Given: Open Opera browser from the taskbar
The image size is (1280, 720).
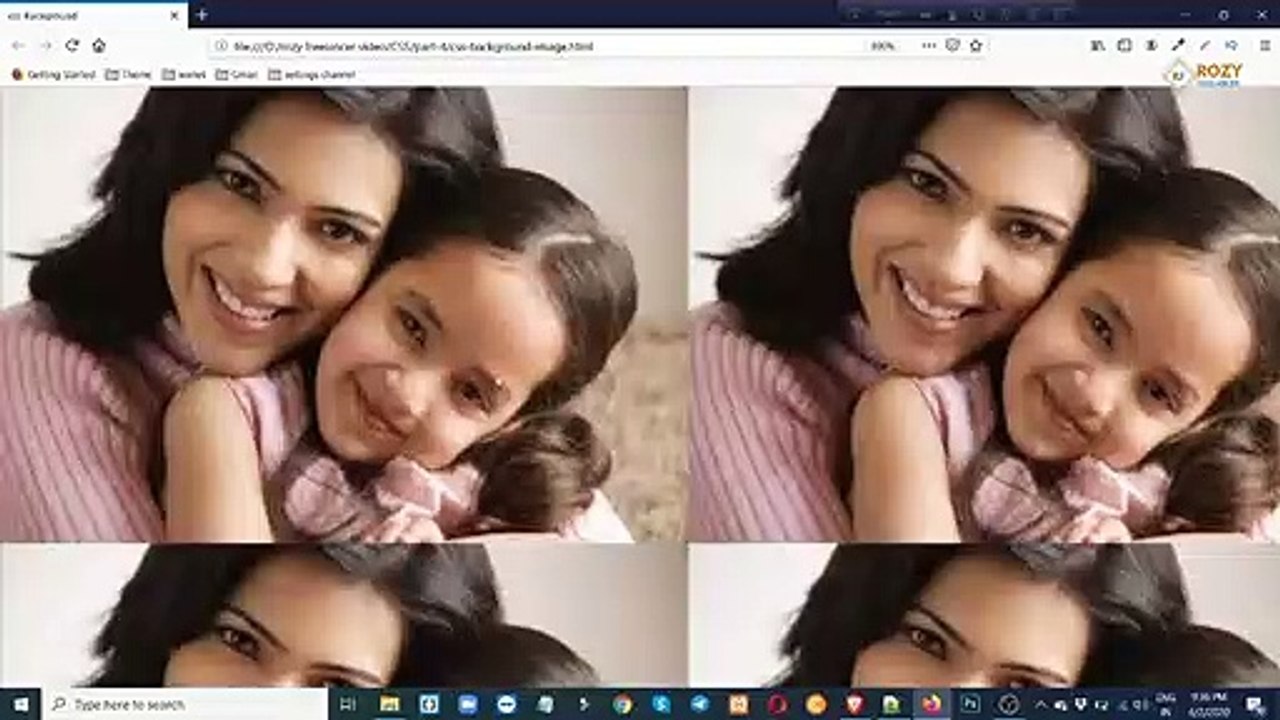Looking at the screenshot, I should click(x=777, y=704).
